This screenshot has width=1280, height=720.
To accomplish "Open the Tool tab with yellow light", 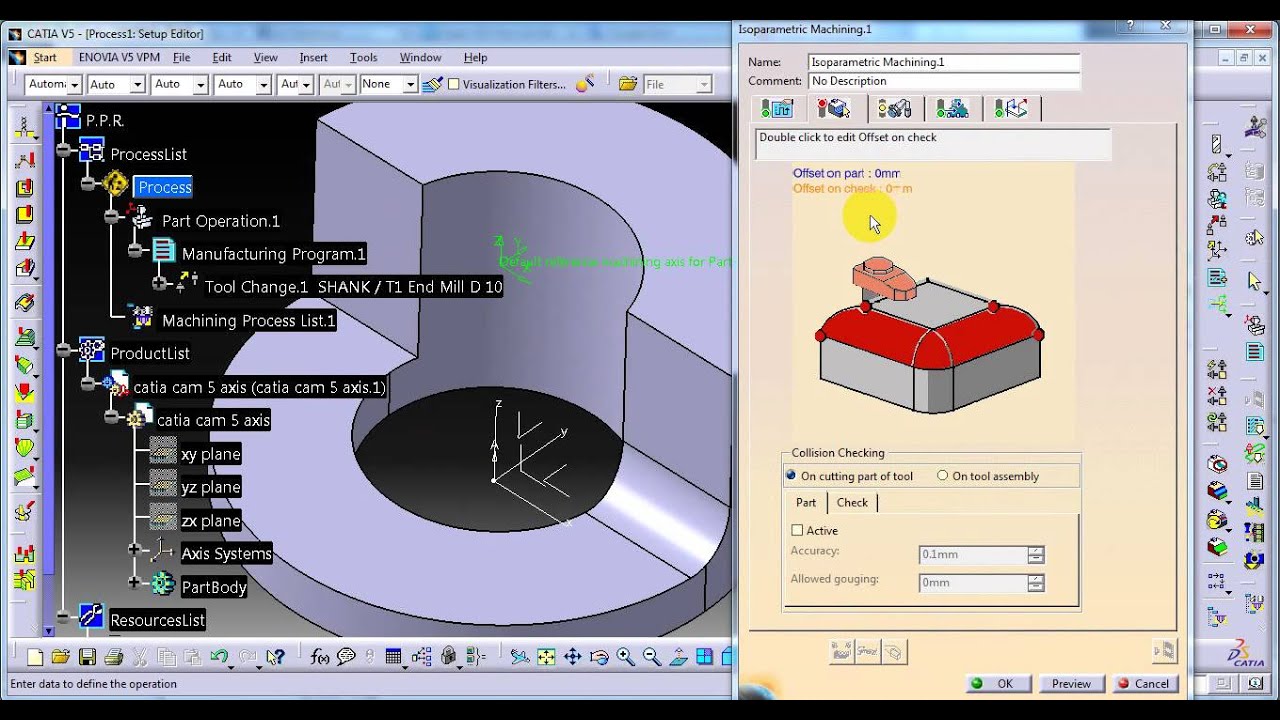I will [894, 108].
